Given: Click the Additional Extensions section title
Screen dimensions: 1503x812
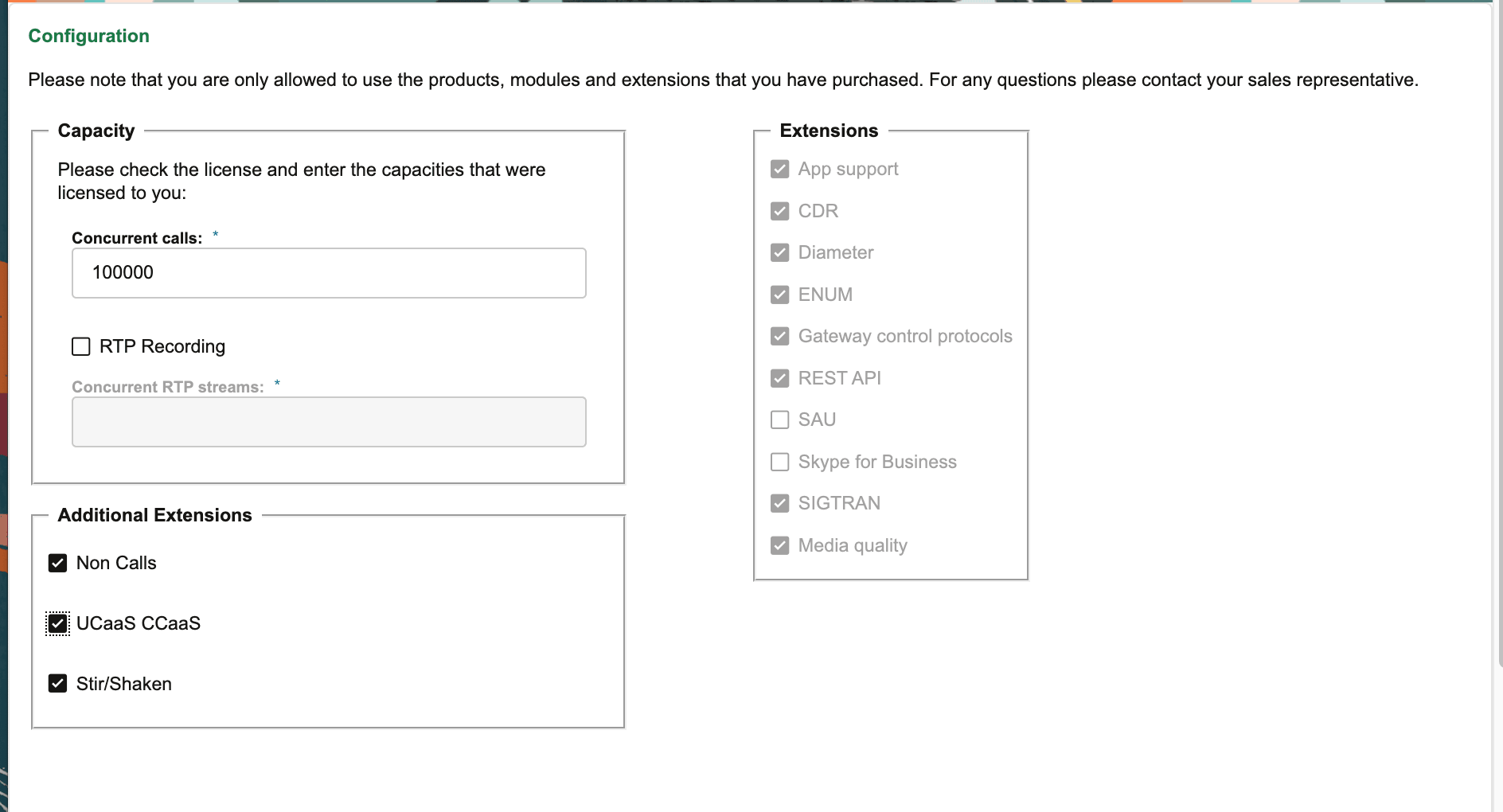Looking at the screenshot, I should click(154, 515).
